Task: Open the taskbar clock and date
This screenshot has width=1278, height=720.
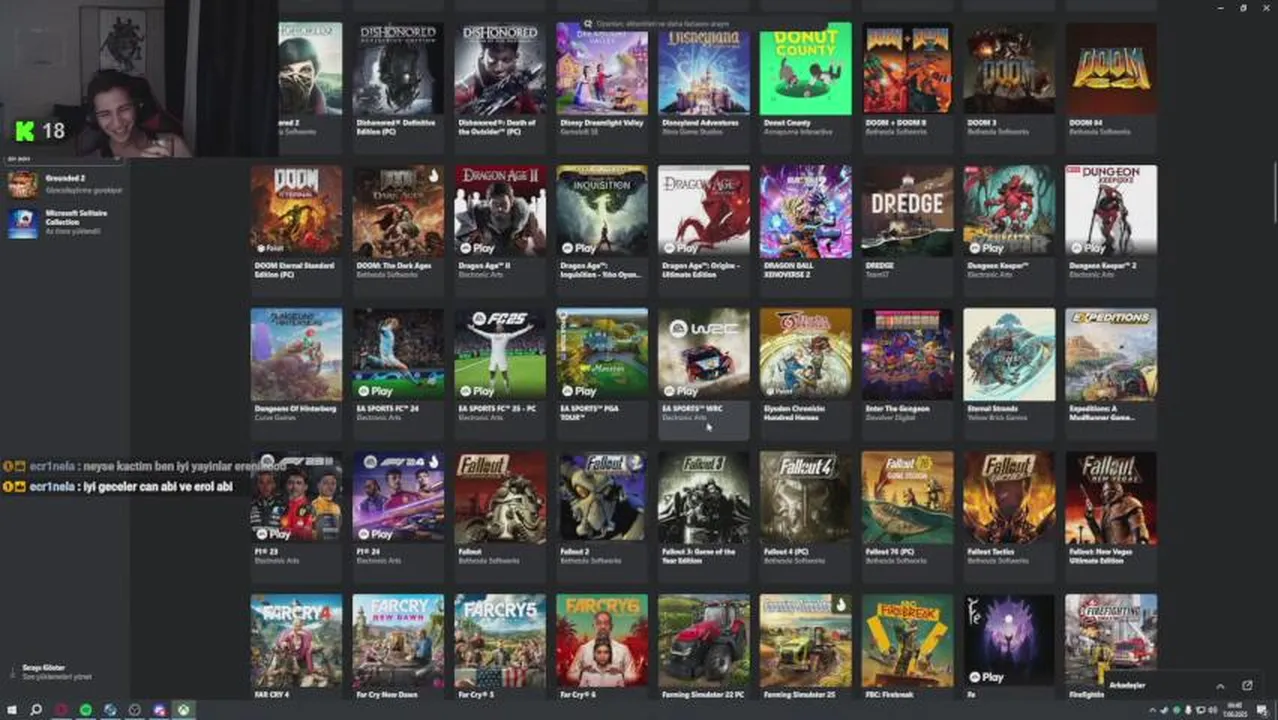Action: 1237,710
